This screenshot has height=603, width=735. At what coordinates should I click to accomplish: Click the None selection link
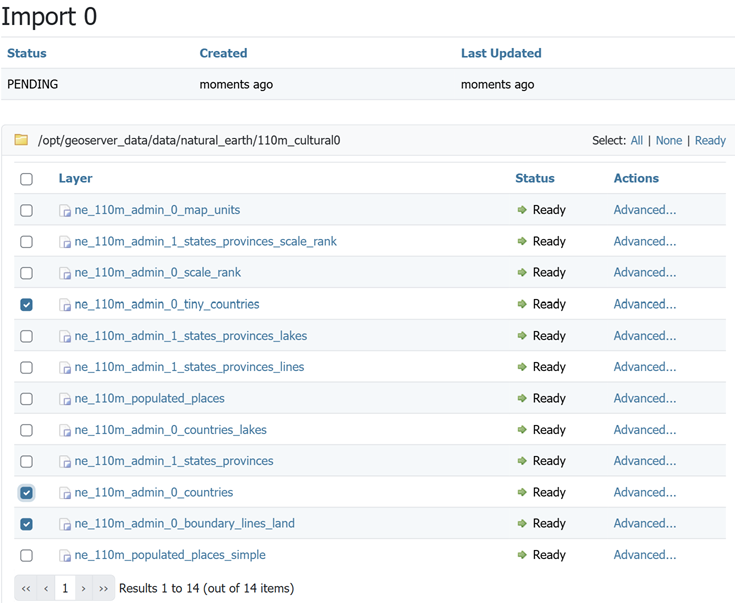click(668, 140)
